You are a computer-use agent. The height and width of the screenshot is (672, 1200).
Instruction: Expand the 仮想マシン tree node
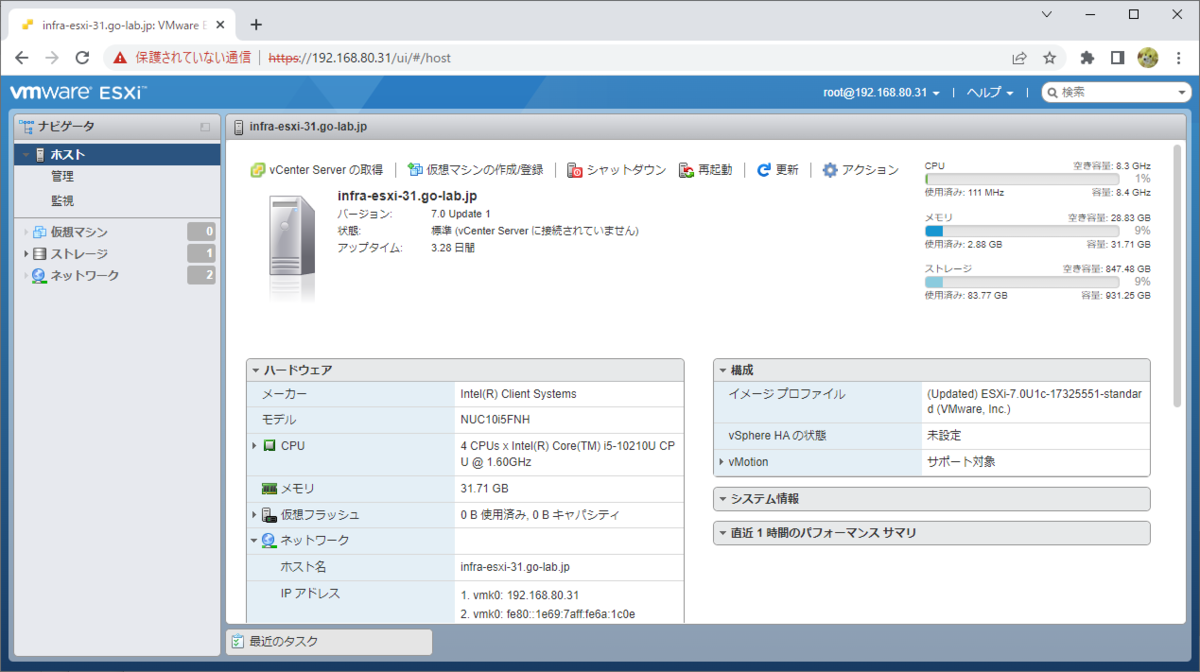[x=26, y=233]
